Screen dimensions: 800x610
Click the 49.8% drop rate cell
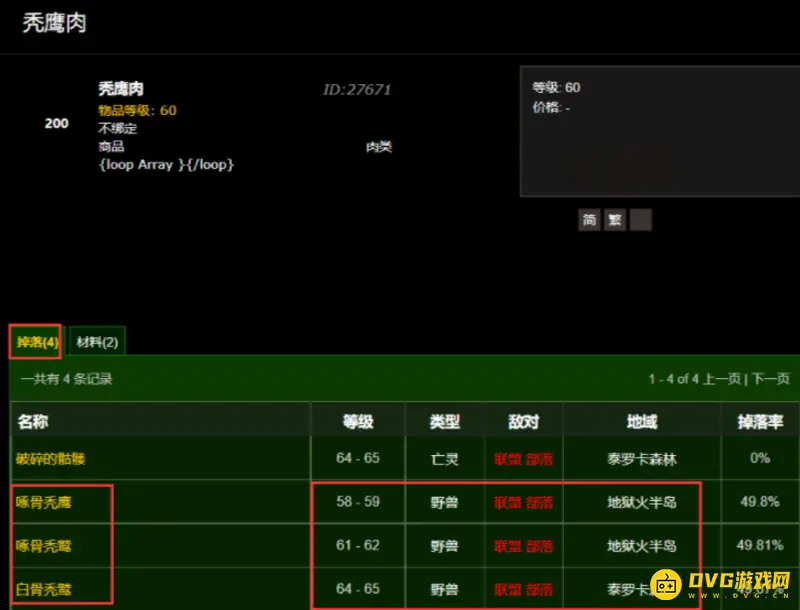point(760,502)
